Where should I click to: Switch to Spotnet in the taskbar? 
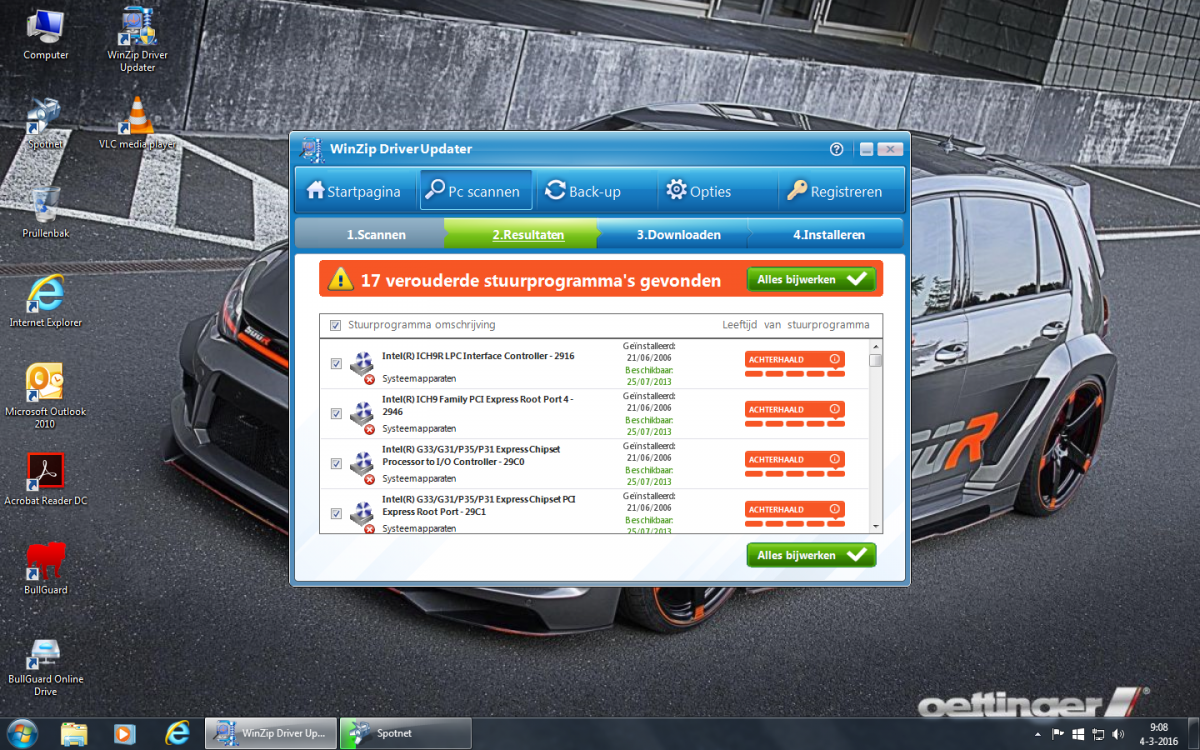(405, 733)
